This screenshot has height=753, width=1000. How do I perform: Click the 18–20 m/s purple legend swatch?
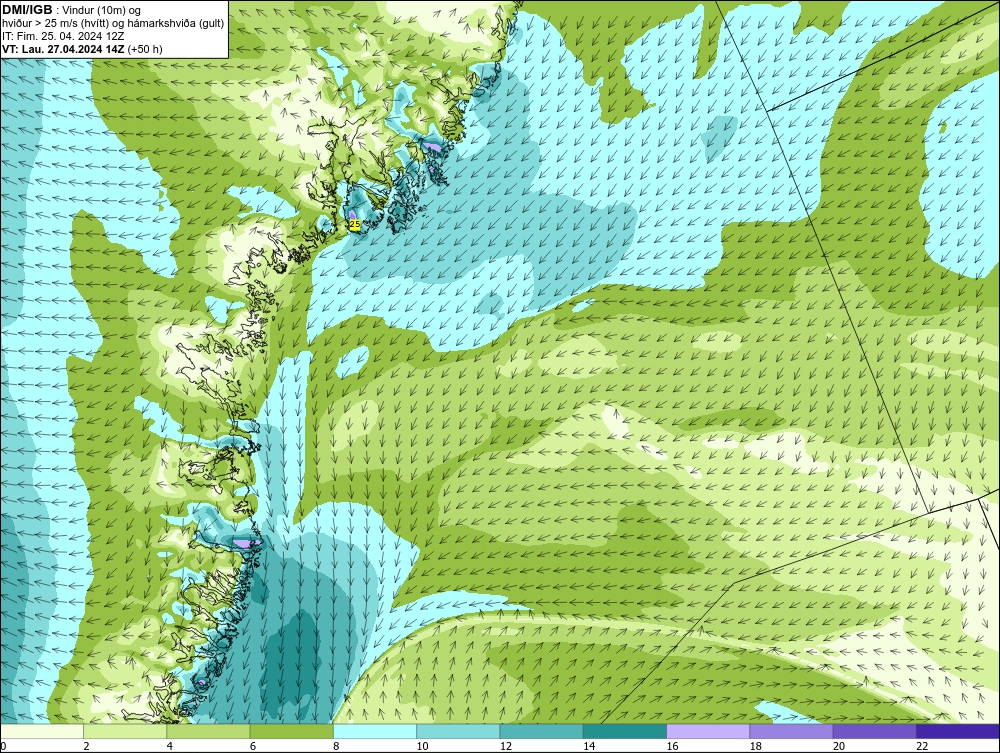(791, 731)
